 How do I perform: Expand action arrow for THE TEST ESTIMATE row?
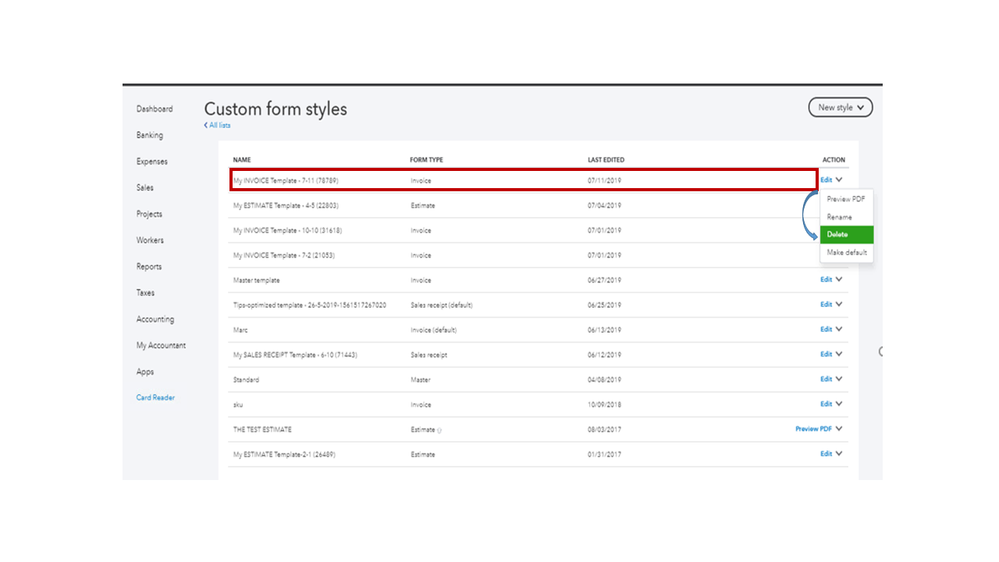pyautogui.click(x=839, y=429)
